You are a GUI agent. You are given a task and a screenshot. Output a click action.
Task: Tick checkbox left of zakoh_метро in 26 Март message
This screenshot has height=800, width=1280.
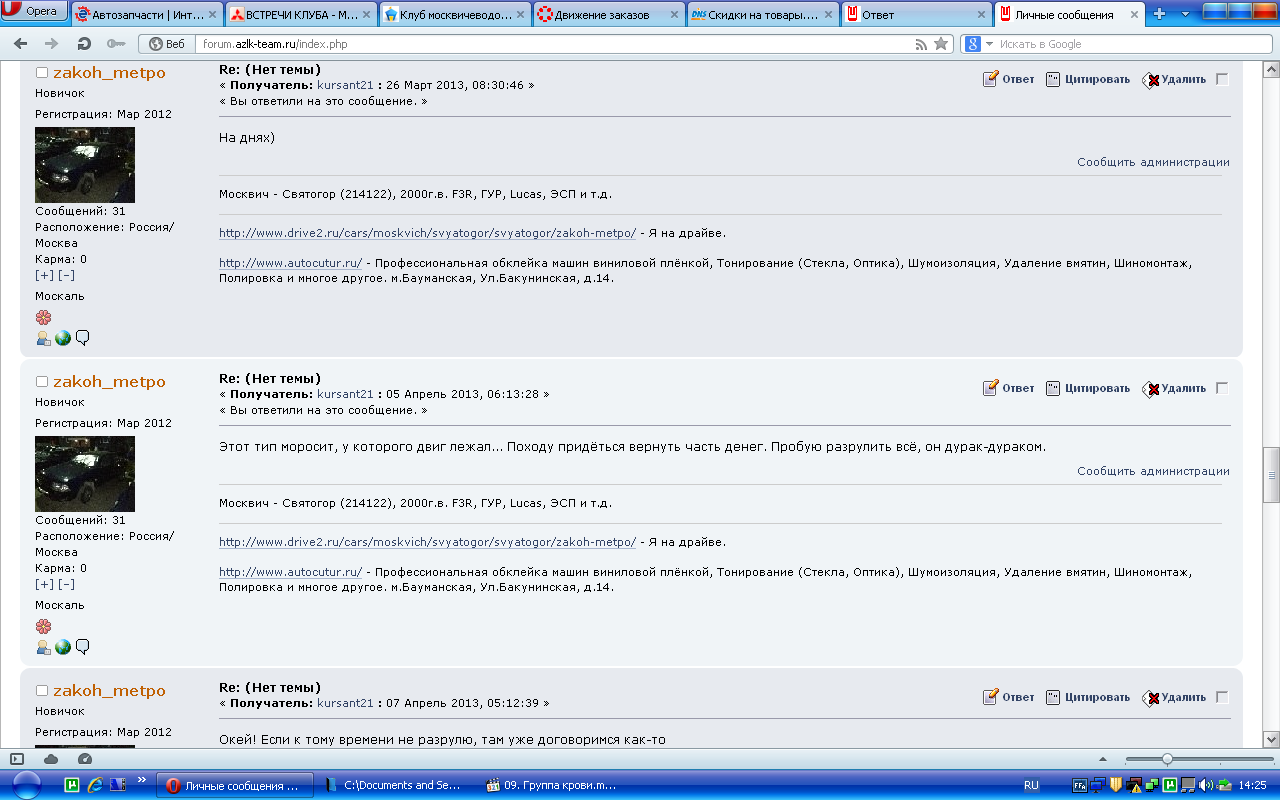pos(42,73)
